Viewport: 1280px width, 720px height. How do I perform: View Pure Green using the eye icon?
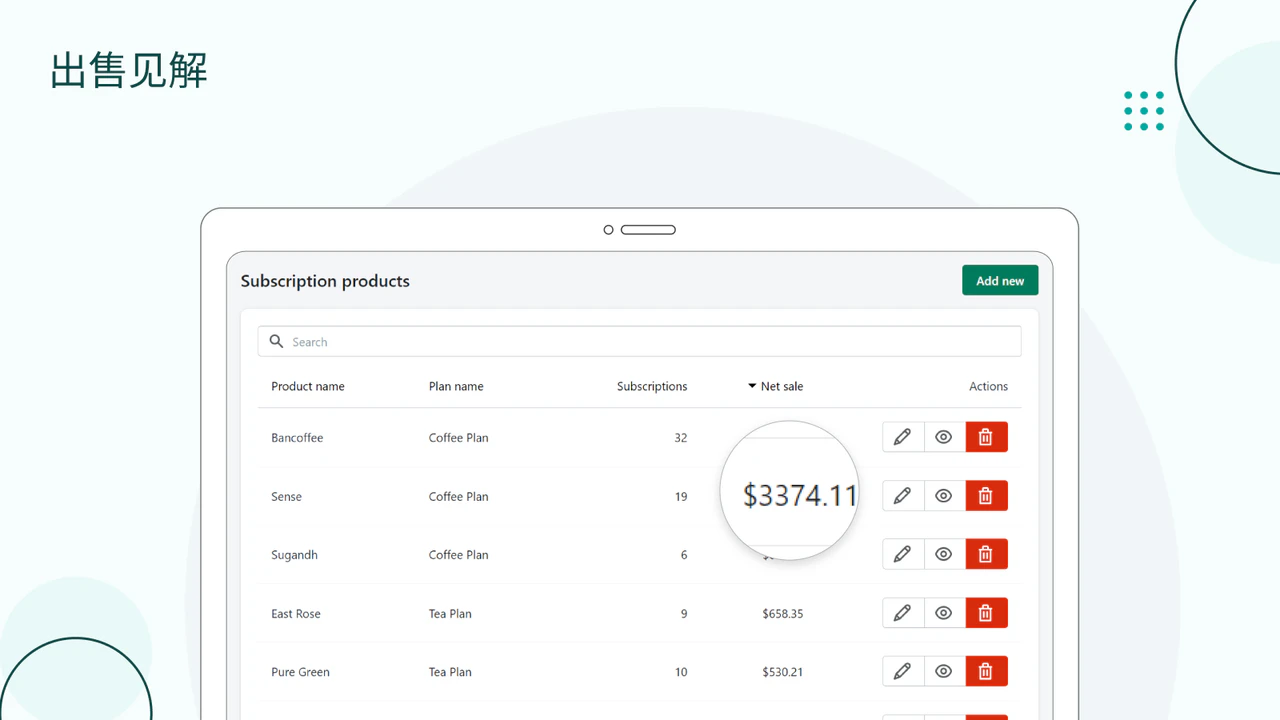pyautogui.click(x=944, y=671)
